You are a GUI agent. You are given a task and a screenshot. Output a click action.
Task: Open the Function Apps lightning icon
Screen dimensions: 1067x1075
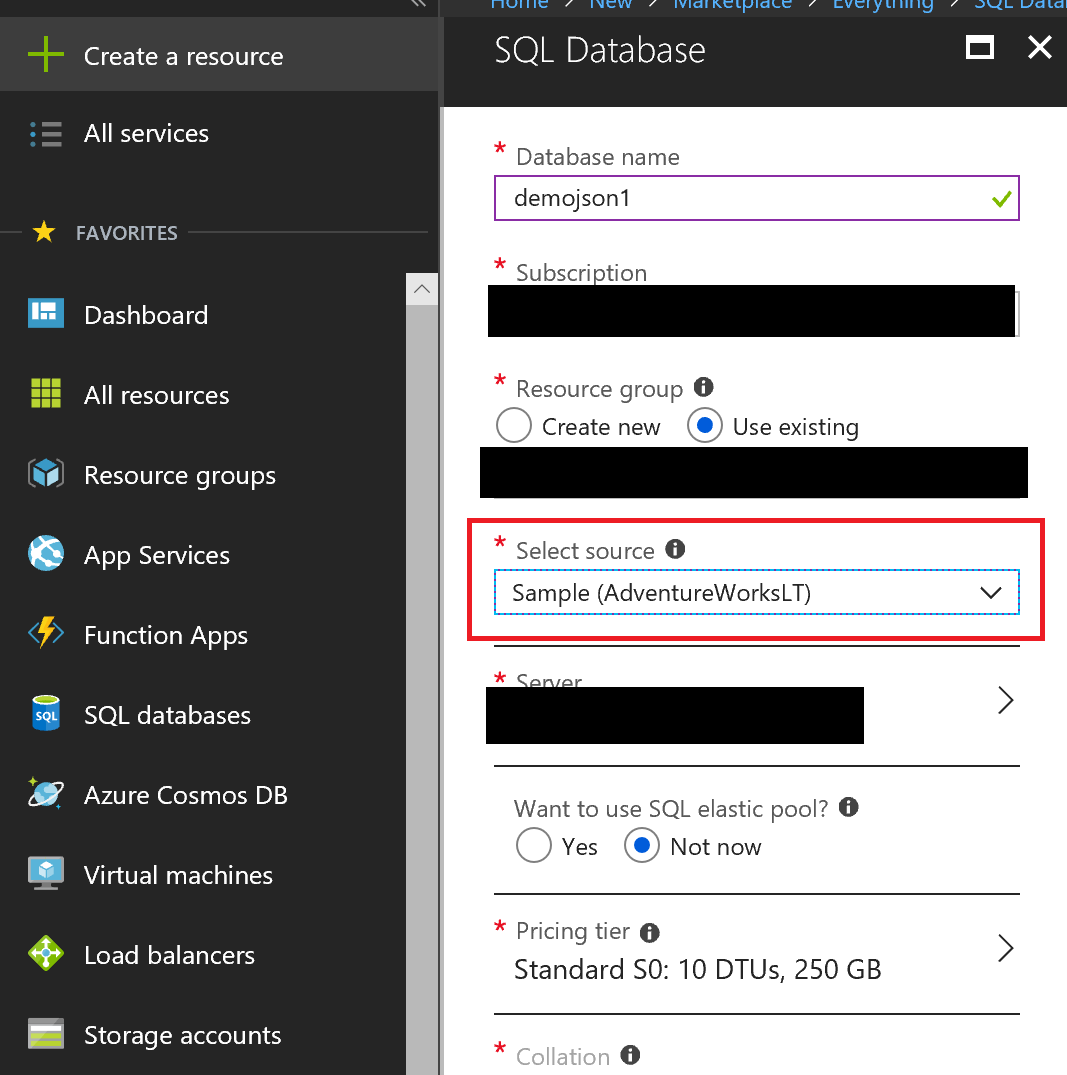coord(46,633)
